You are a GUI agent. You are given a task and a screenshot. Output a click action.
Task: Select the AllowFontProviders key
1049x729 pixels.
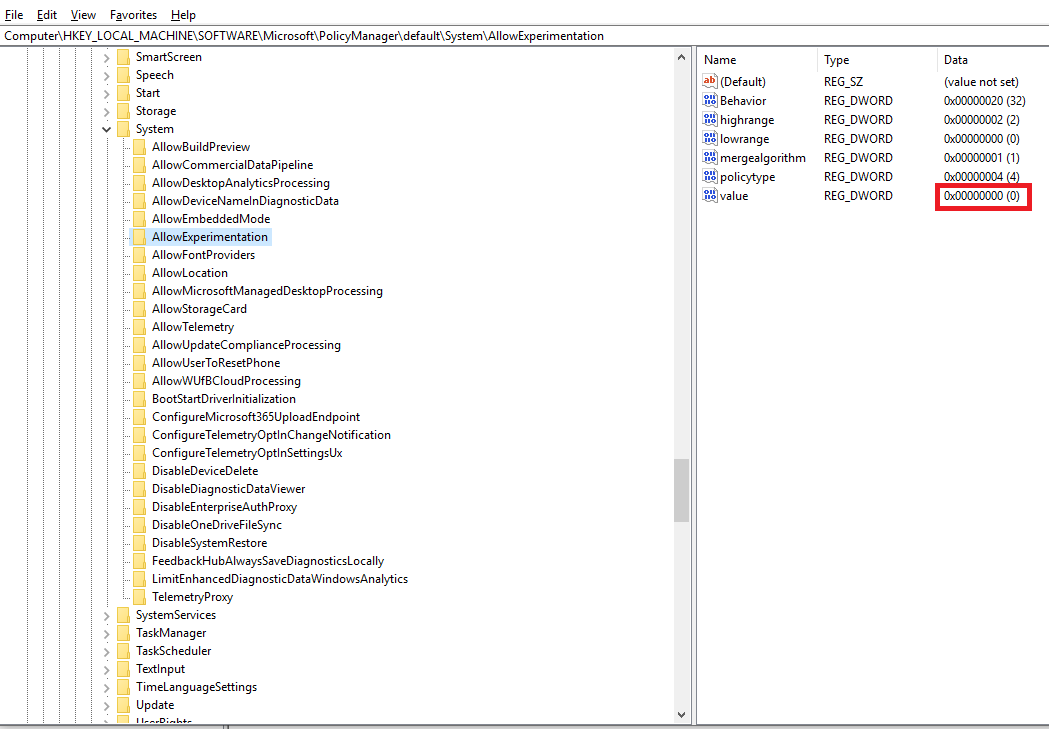coord(203,255)
